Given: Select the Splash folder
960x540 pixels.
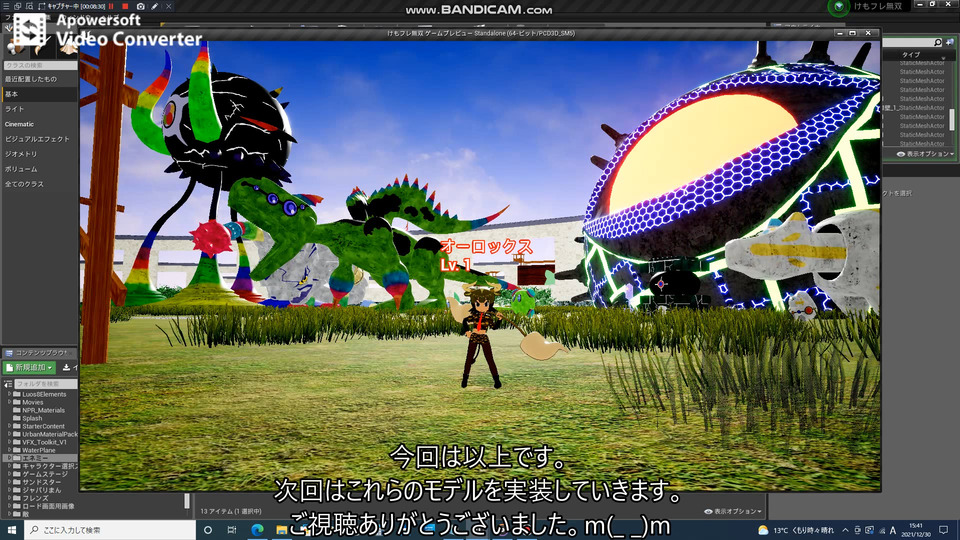Looking at the screenshot, I should 32,418.
